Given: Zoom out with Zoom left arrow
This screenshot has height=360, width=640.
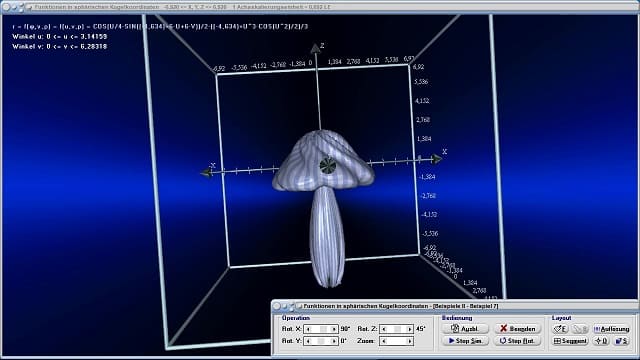Looking at the screenshot, I should point(384,341).
